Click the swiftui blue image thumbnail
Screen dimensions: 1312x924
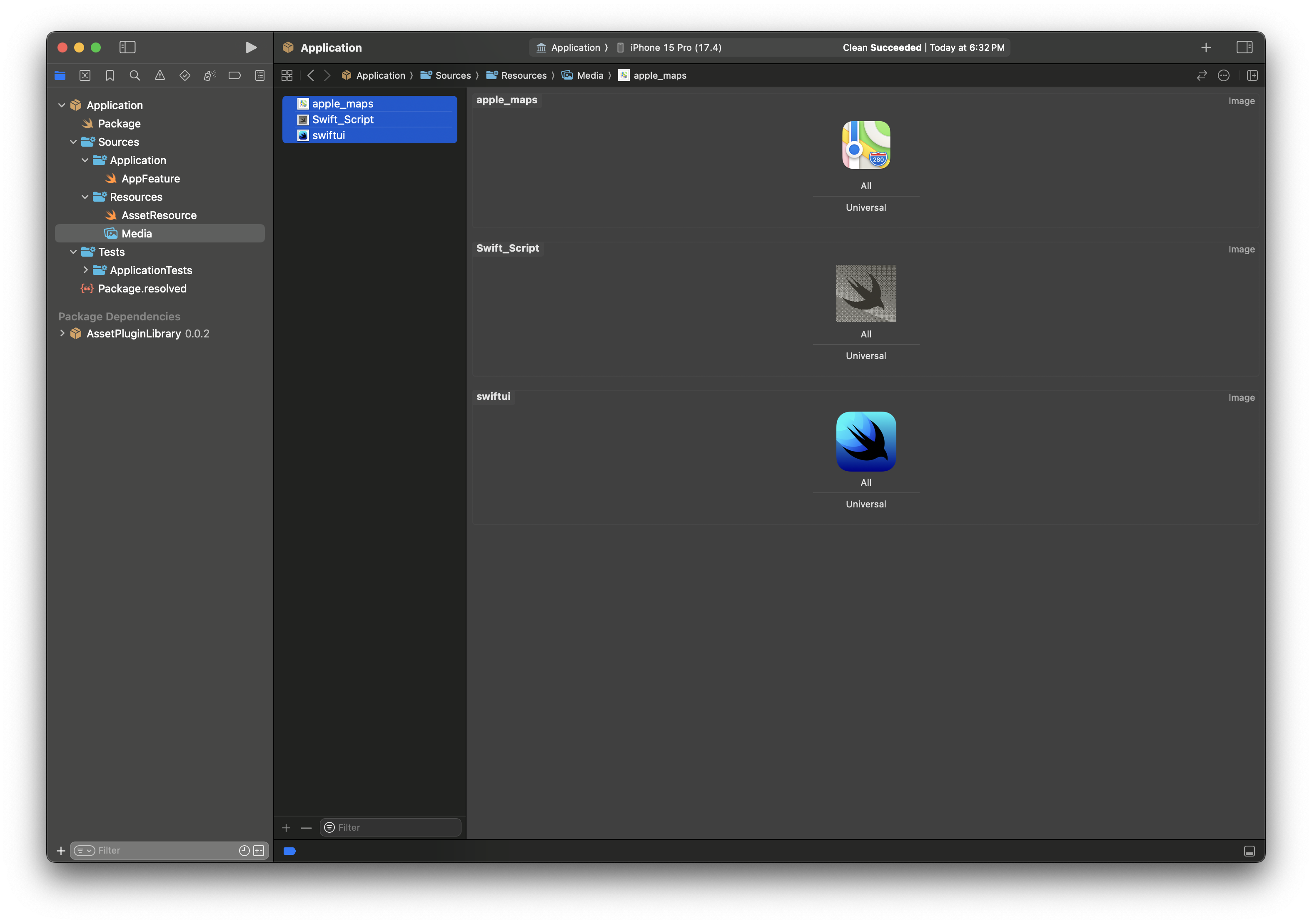(866, 442)
